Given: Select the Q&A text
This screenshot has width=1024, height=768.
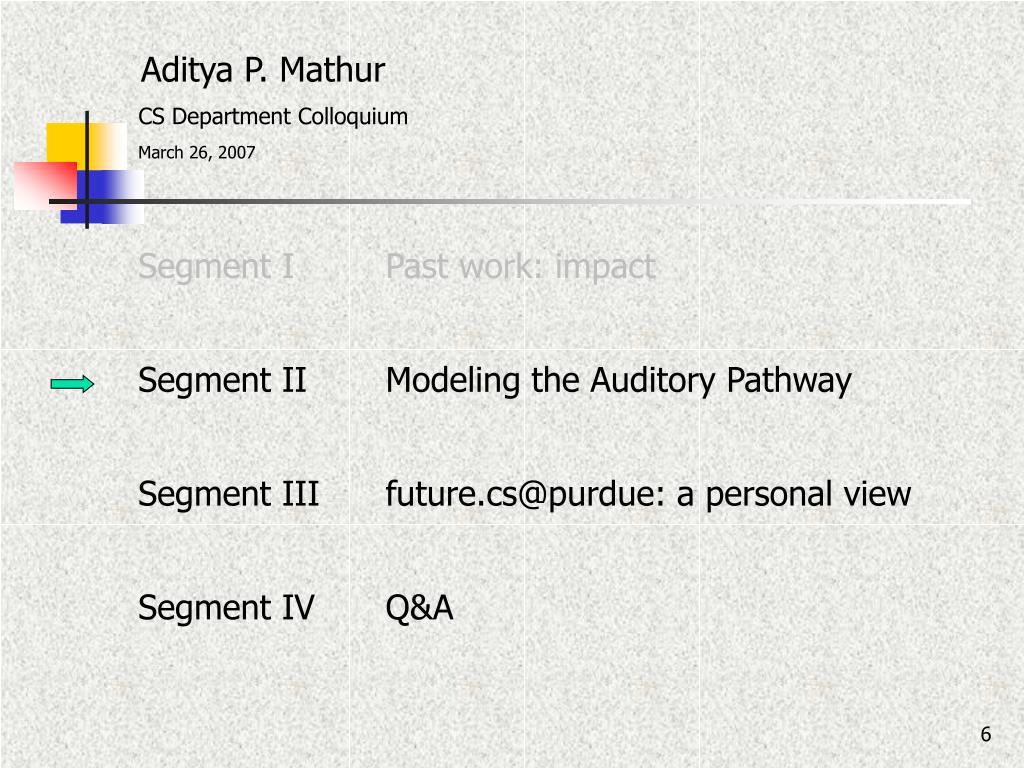Looking at the screenshot, I should click(x=419, y=607).
